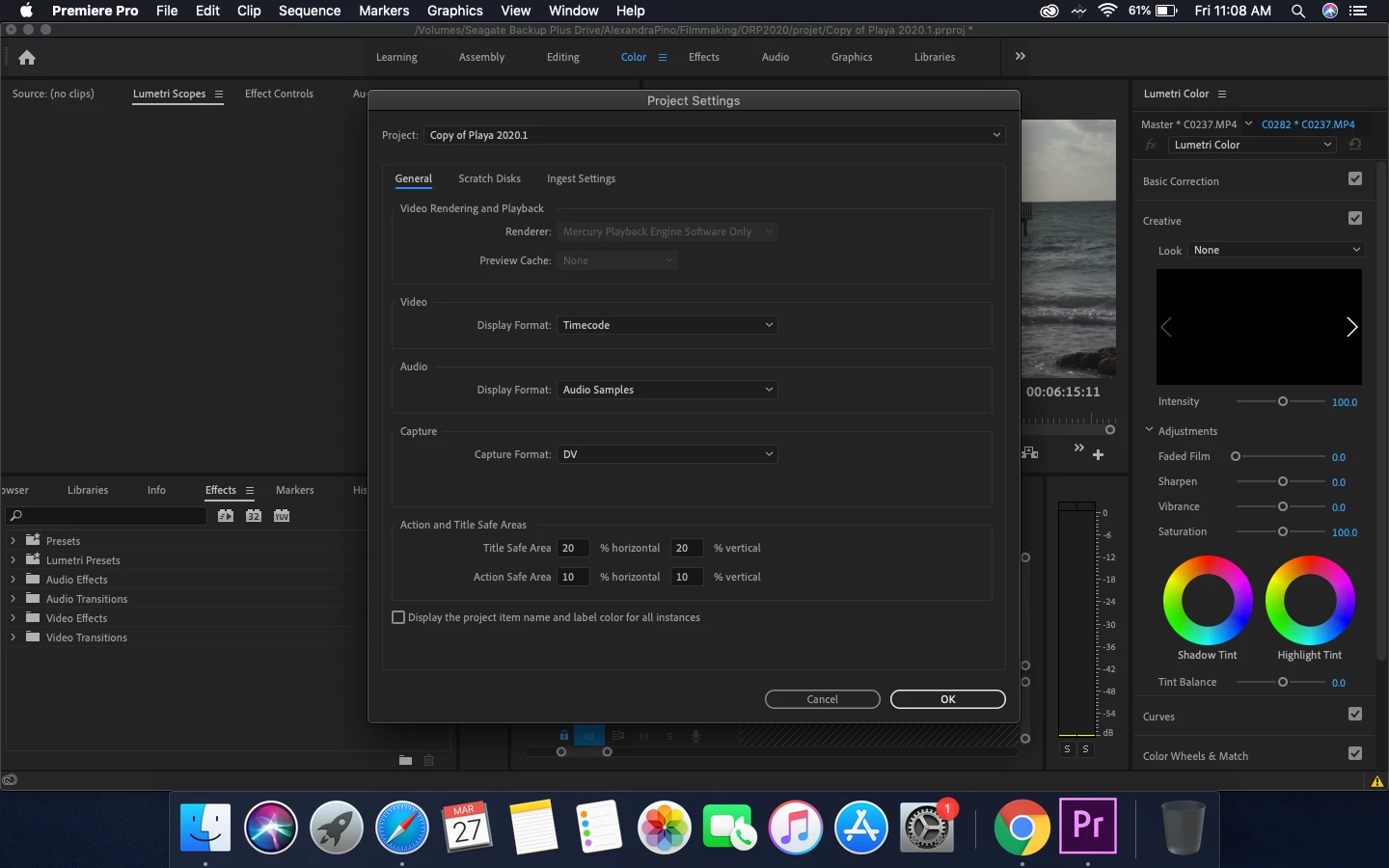Toggle the Creative section checkbox
1389x868 pixels.
[x=1355, y=219]
